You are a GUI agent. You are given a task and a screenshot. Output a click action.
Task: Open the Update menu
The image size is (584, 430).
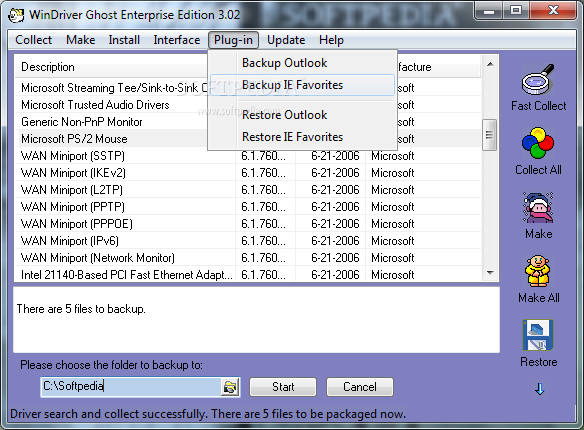[286, 40]
